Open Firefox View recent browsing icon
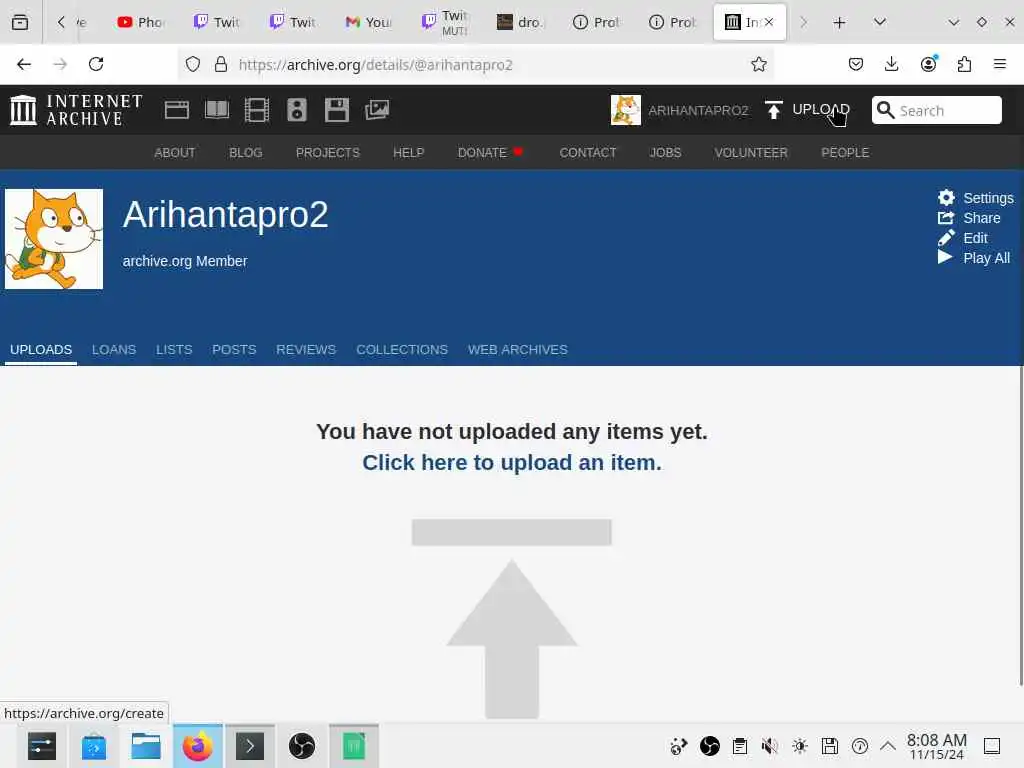The height and width of the screenshot is (768, 1024). (x=20, y=22)
